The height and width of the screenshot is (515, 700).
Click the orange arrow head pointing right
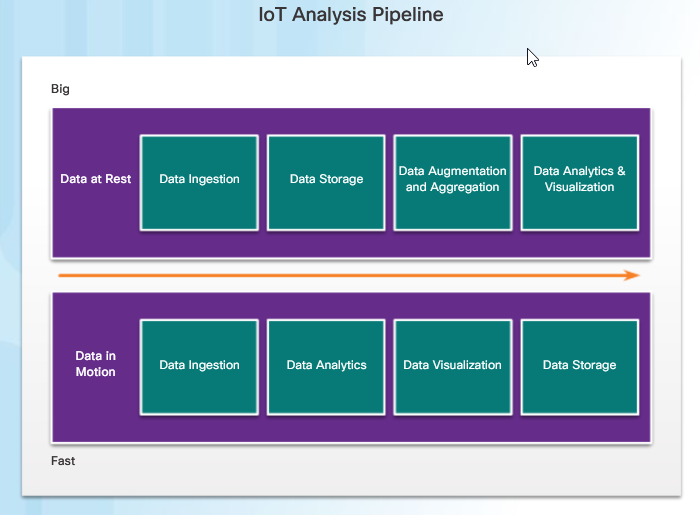[632, 275]
